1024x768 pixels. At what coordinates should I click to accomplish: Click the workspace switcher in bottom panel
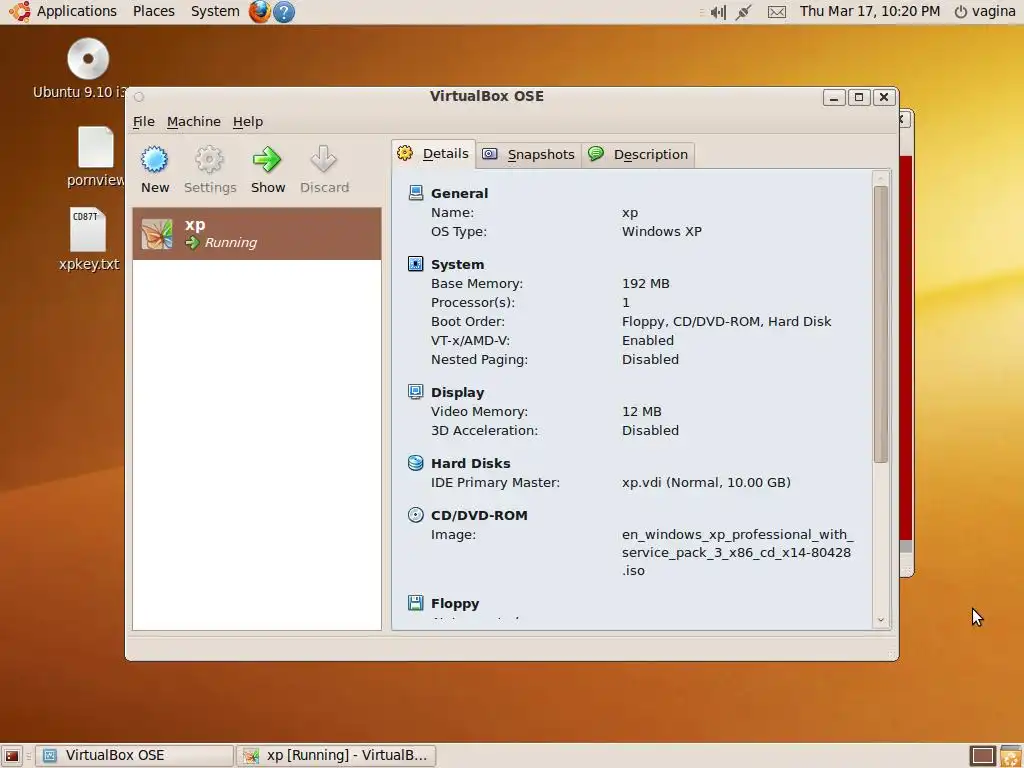click(982, 756)
